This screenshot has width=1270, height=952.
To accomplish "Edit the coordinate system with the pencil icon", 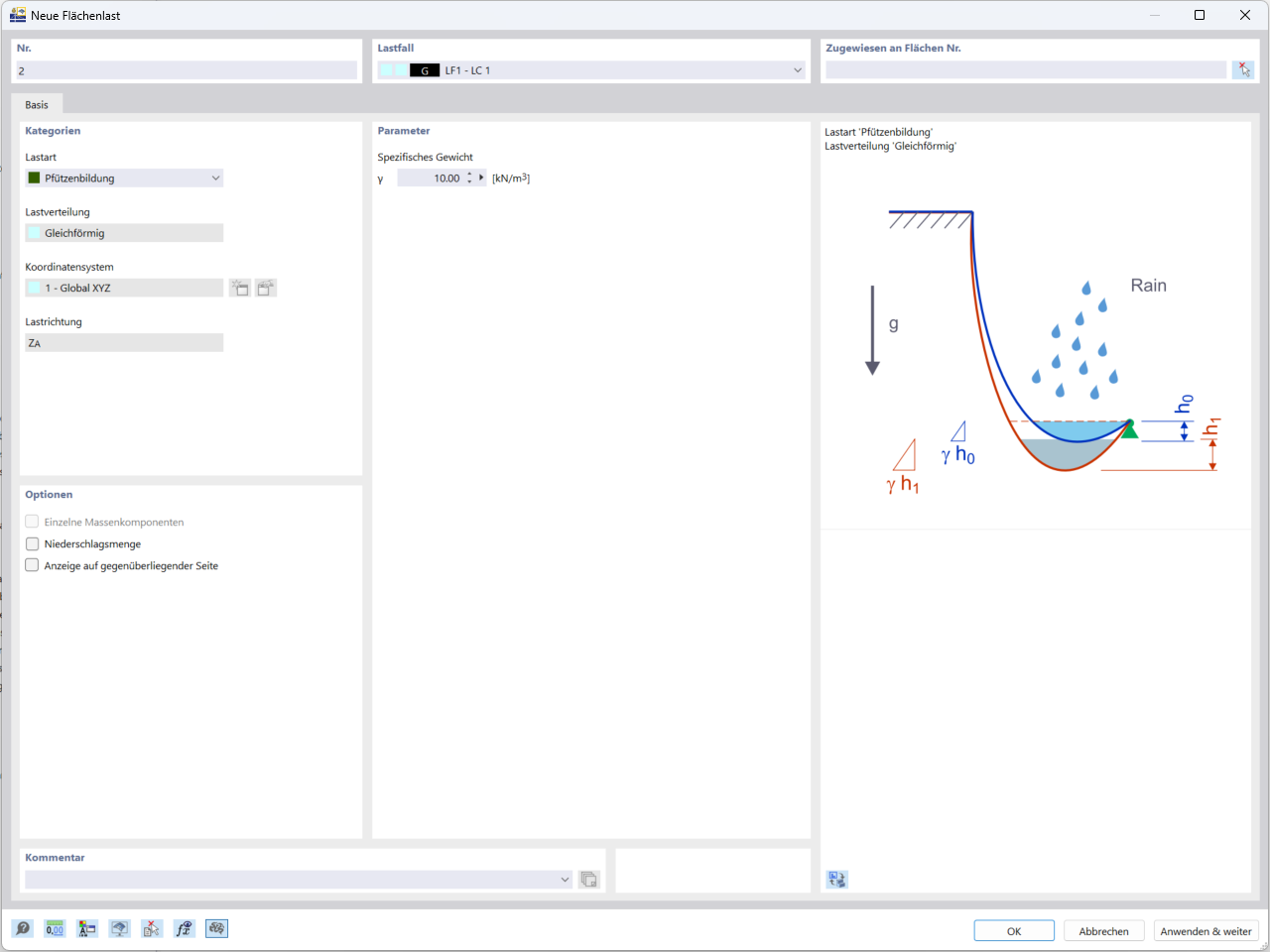I will 263,288.
